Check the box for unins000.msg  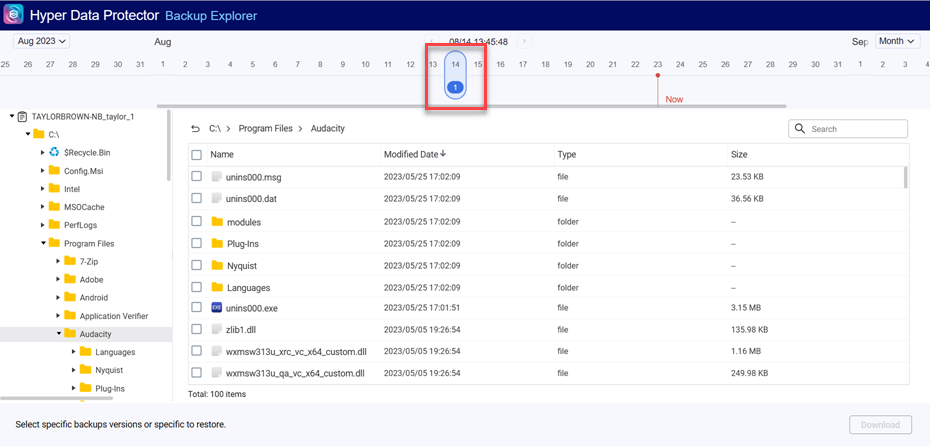[196, 177]
